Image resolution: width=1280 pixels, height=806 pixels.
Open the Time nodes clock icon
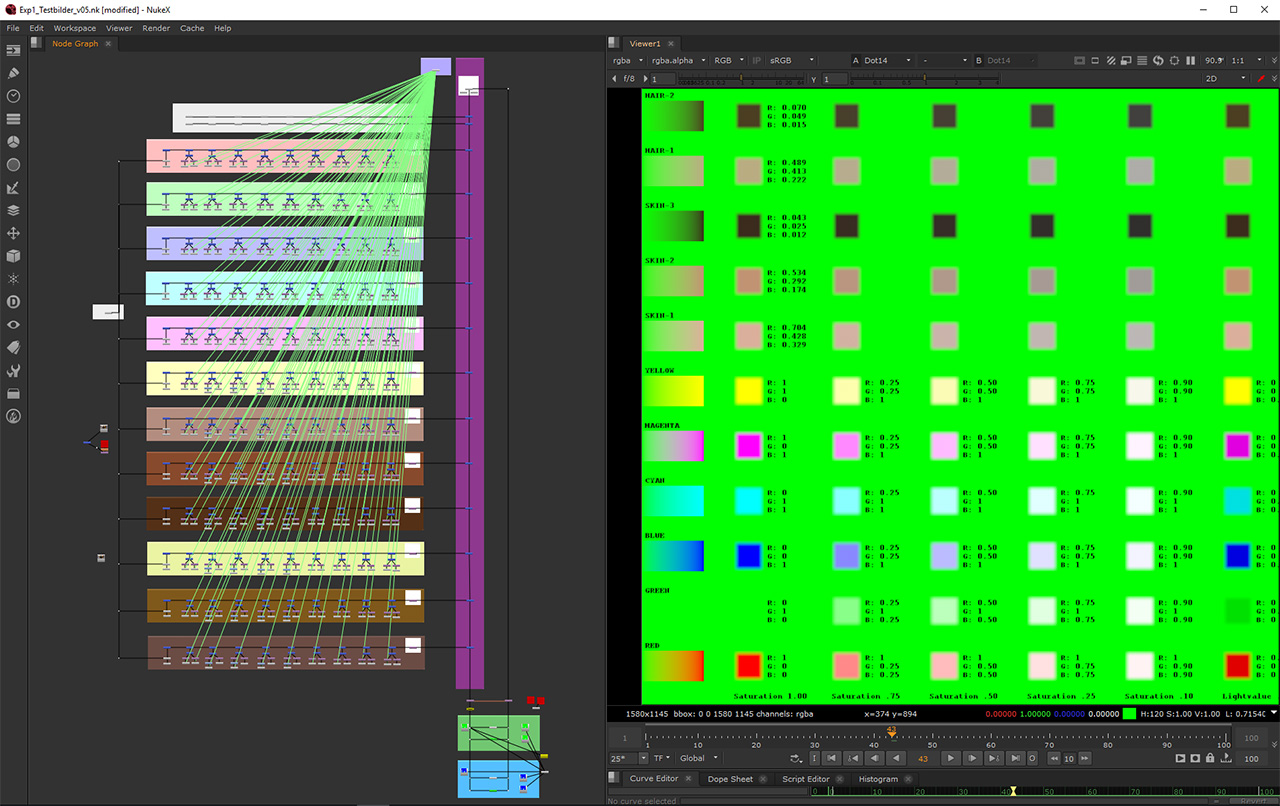click(14, 96)
